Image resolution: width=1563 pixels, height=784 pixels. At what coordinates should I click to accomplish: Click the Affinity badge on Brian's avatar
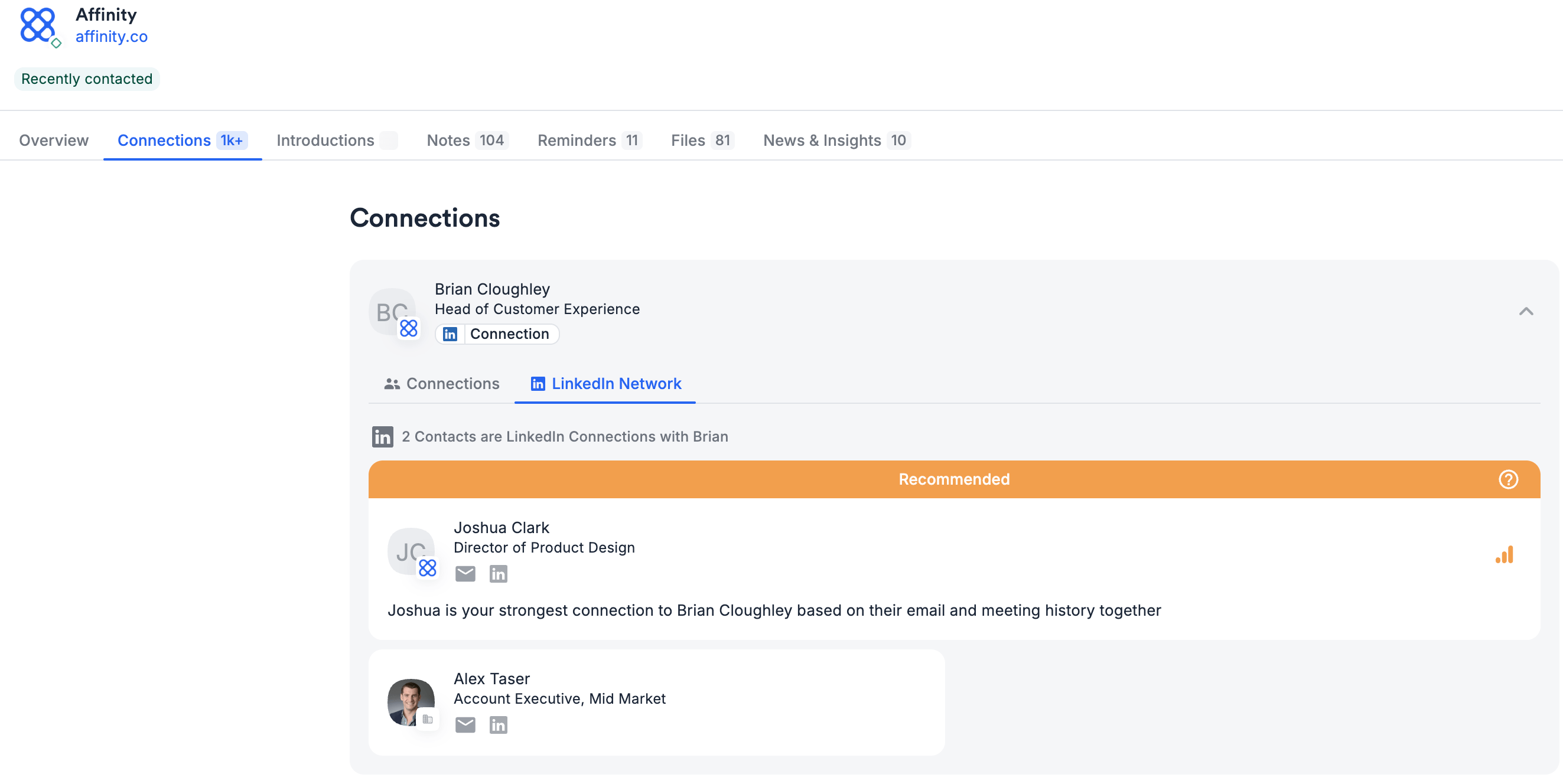[x=408, y=328]
